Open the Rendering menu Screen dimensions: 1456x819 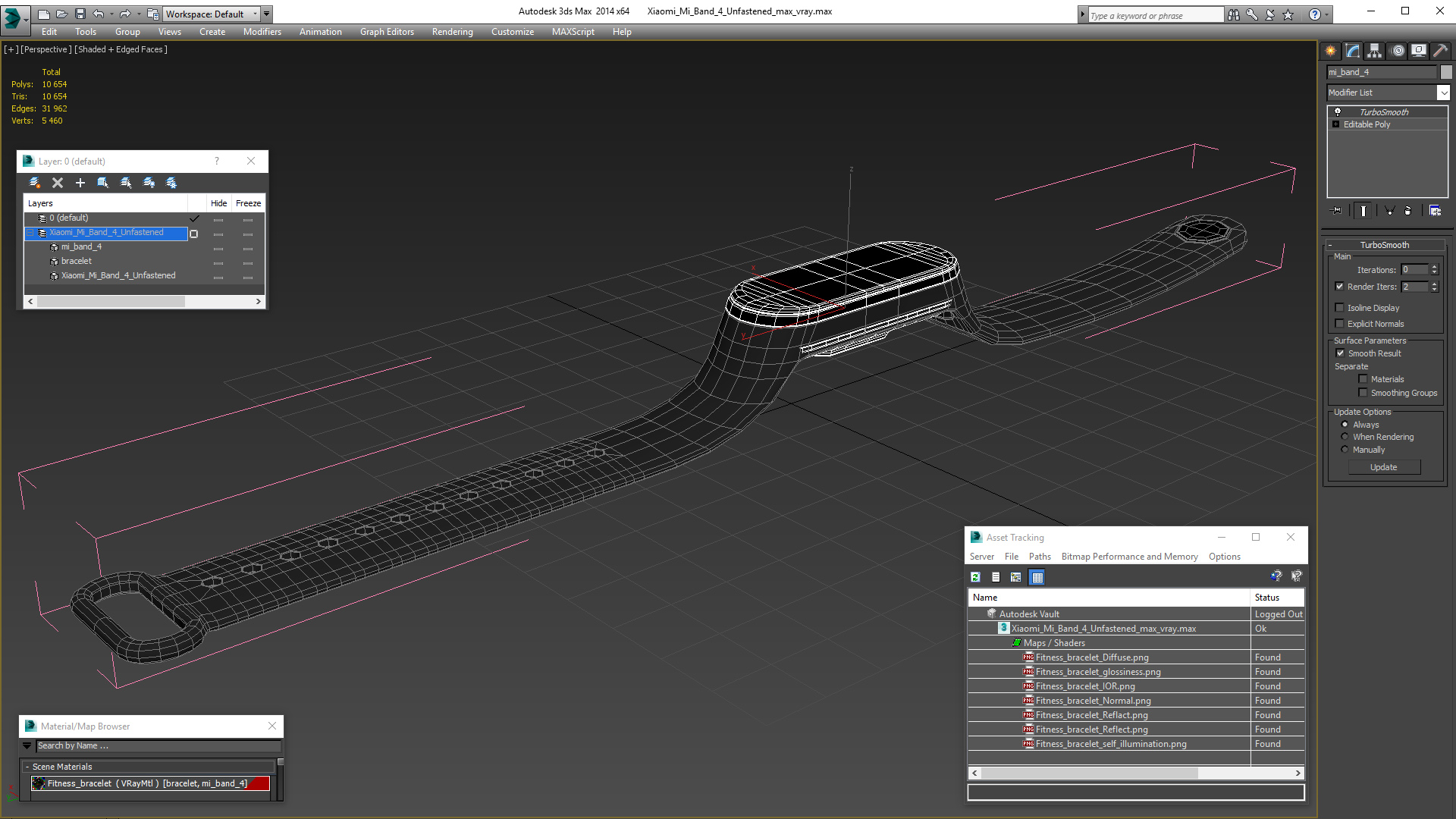[x=453, y=32]
